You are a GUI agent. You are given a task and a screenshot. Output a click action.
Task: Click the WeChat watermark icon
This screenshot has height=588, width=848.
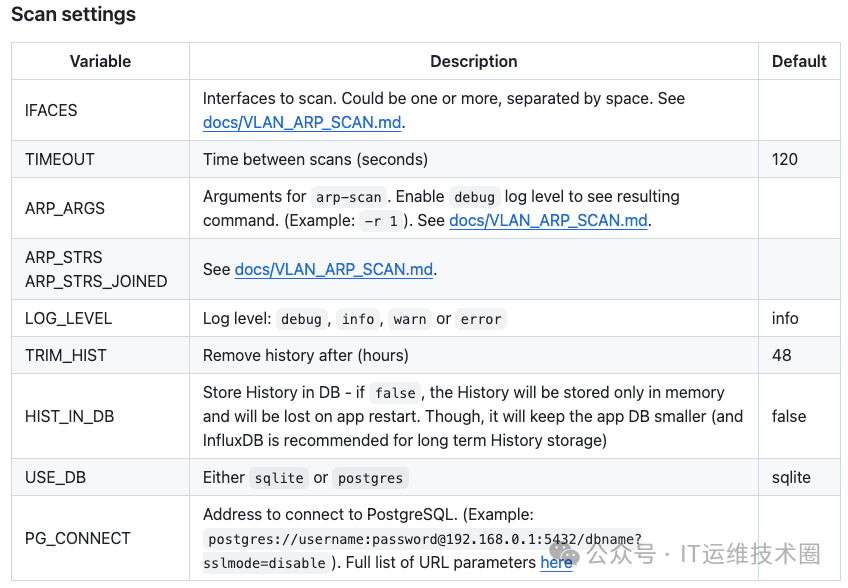click(567, 554)
